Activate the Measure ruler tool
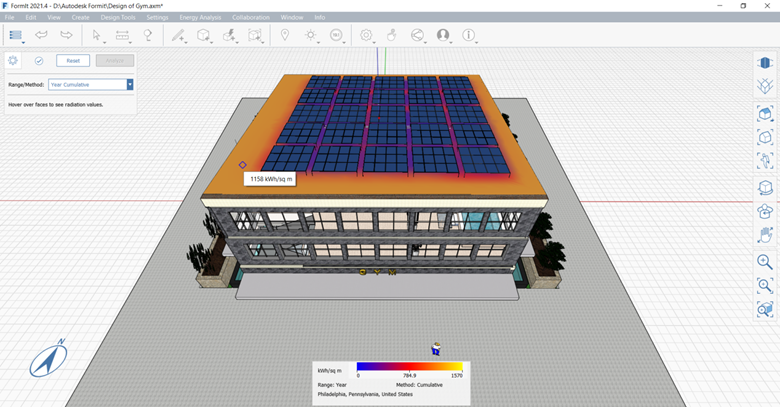 tap(122, 35)
